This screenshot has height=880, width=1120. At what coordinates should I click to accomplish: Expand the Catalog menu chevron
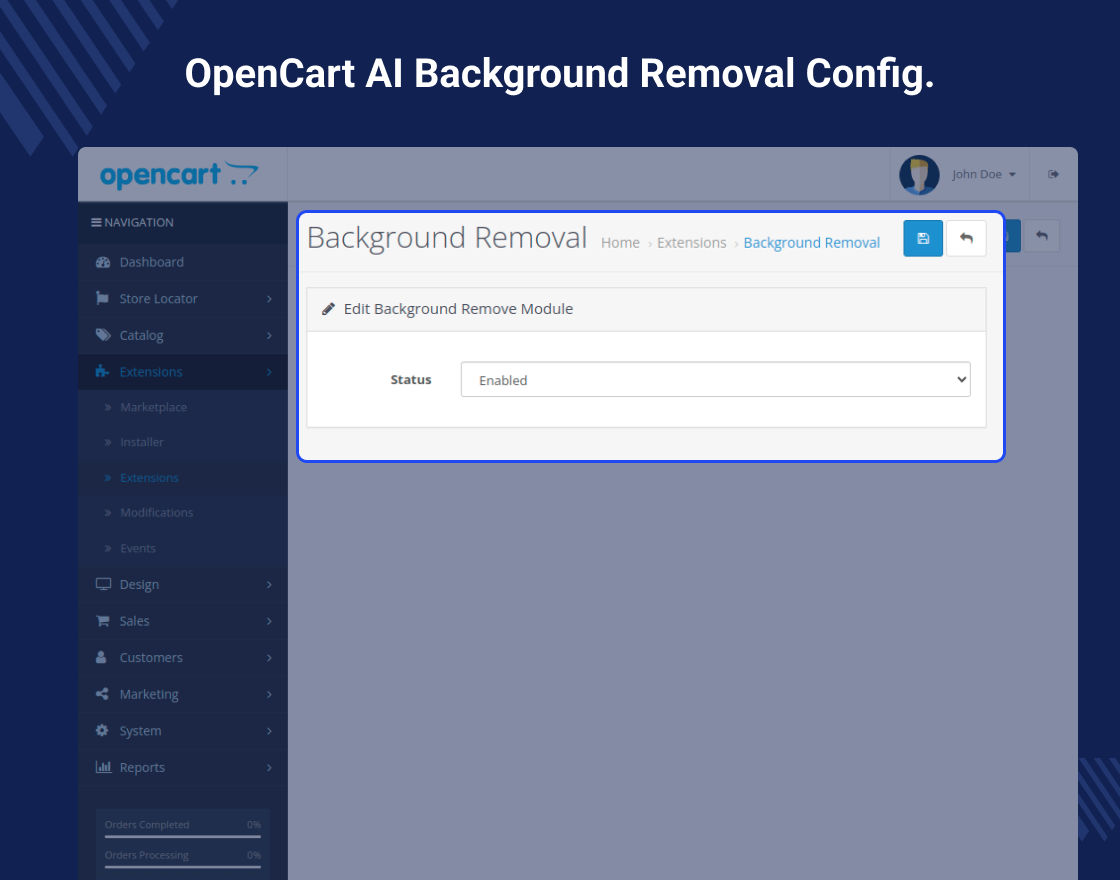269,335
